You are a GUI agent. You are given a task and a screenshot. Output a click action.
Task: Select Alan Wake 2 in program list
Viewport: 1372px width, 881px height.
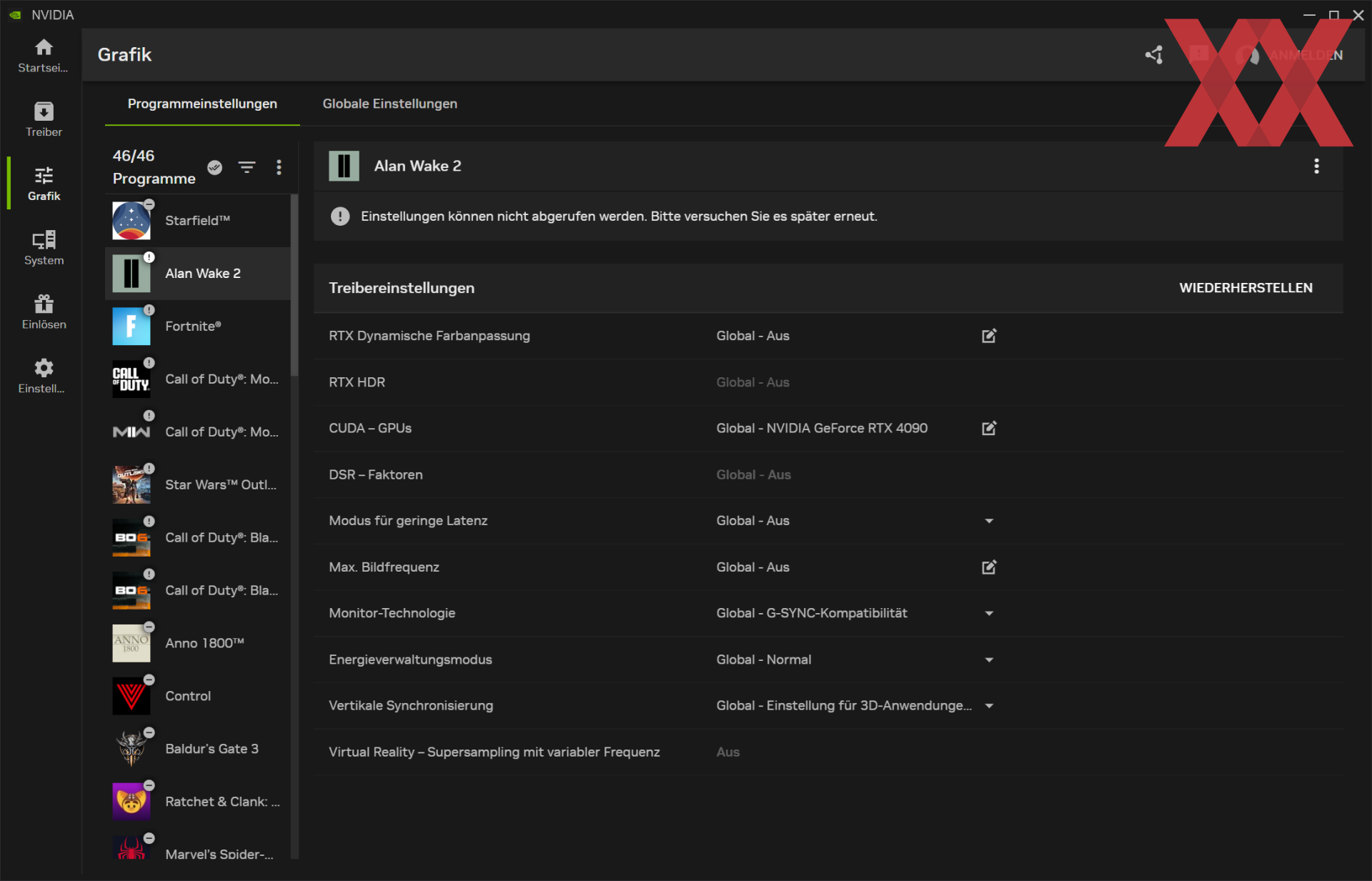coord(198,274)
